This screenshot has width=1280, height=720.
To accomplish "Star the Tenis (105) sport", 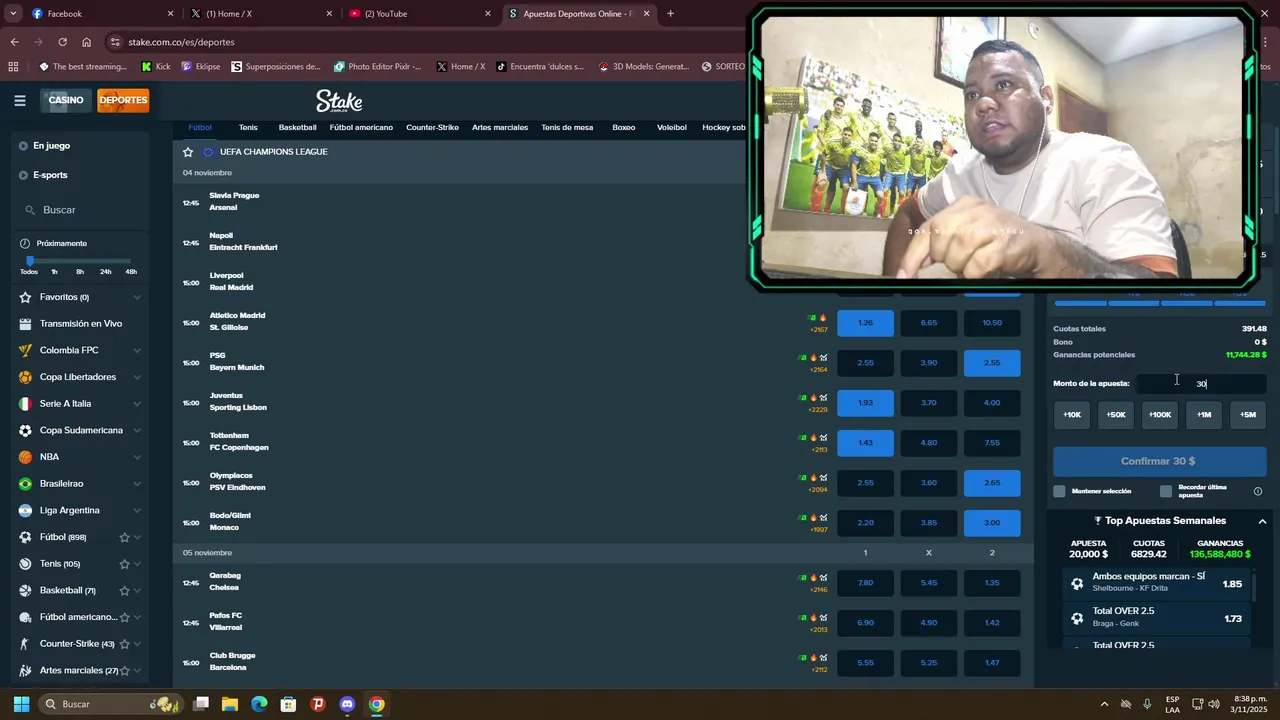I will 125,564.
